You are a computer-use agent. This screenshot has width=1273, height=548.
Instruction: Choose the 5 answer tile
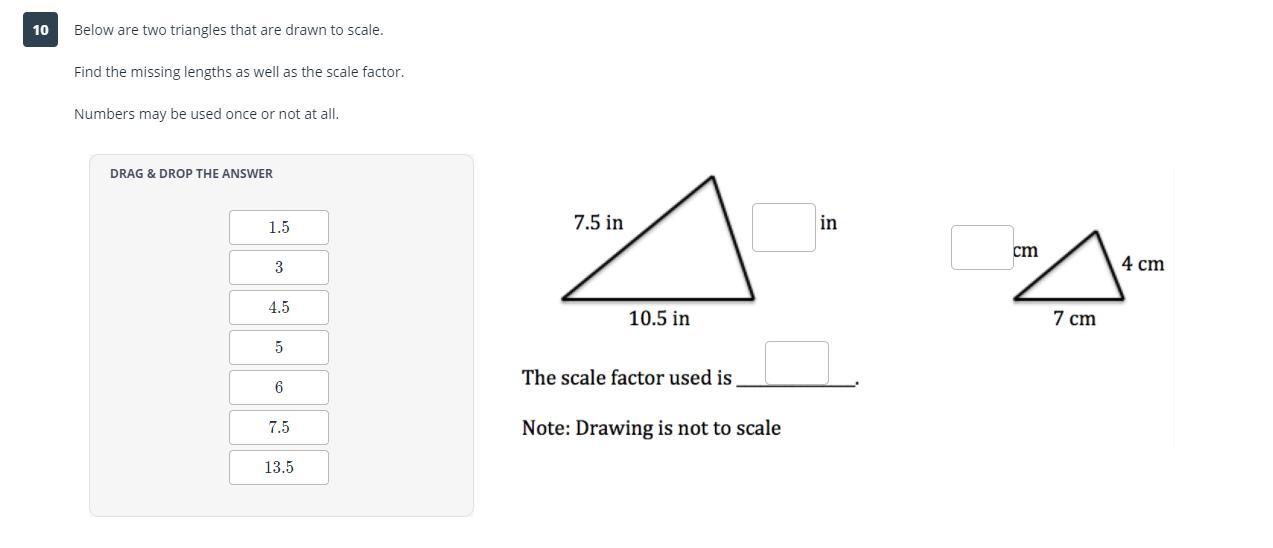[x=279, y=348]
